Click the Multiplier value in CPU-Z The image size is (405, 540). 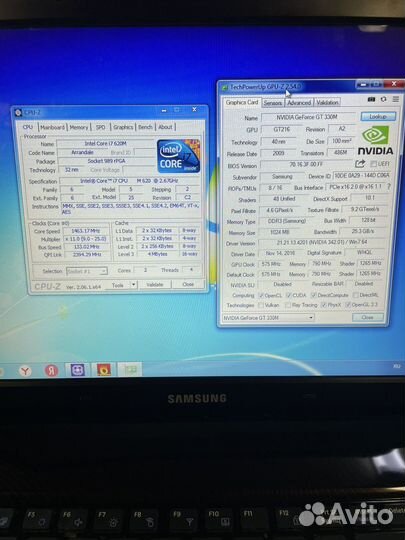point(85,239)
